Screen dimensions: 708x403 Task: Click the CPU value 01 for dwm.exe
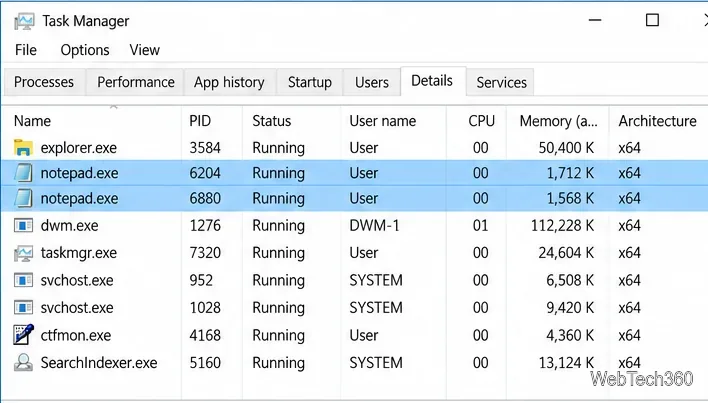(x=480, y=225)
